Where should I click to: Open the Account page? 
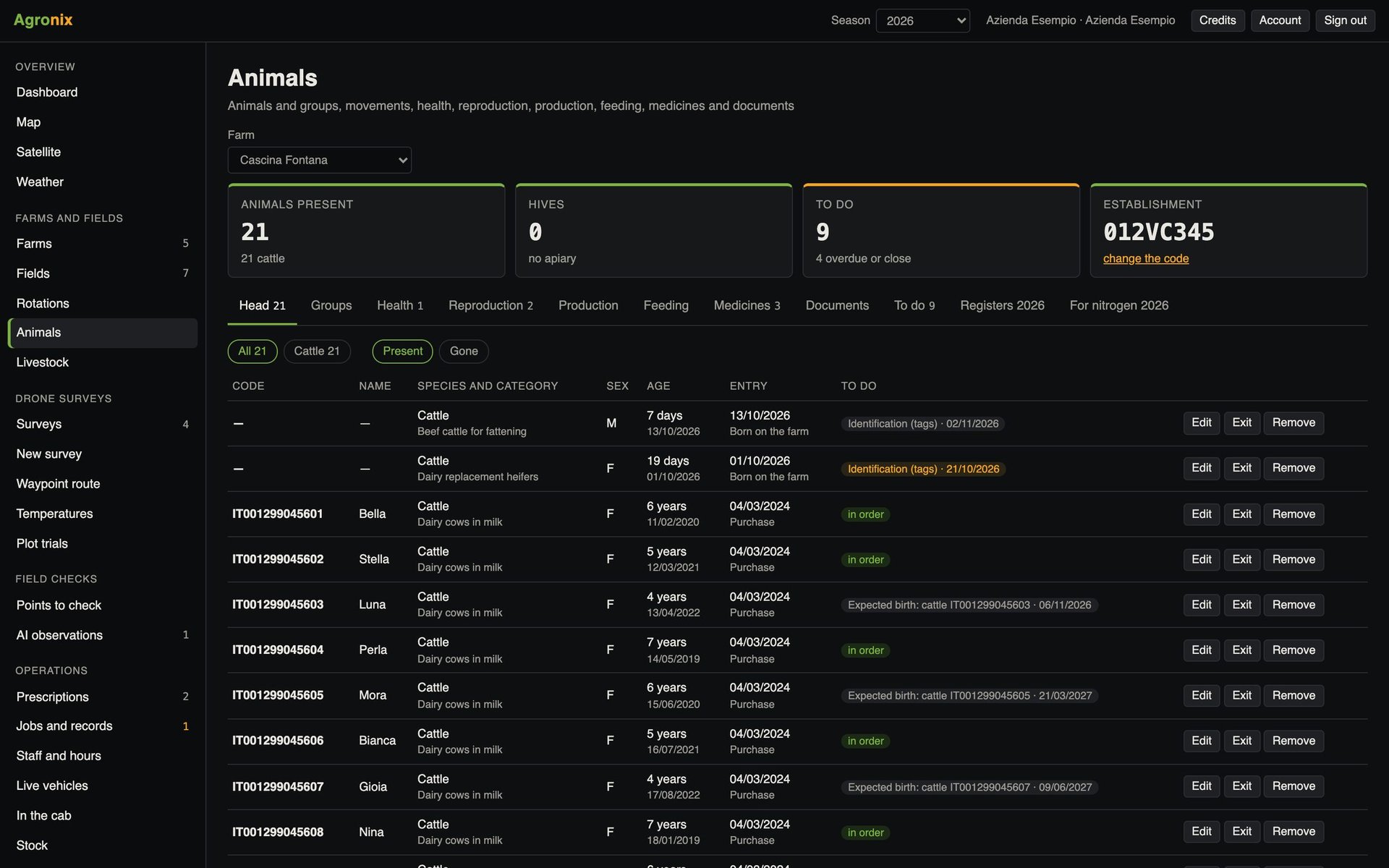(1280, 20)
